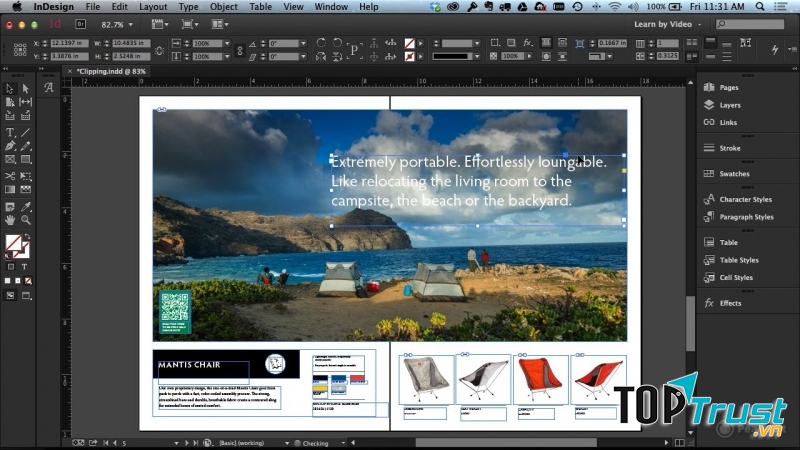Open the Layers panel
The image size is (800, 450).
(730, 105)
